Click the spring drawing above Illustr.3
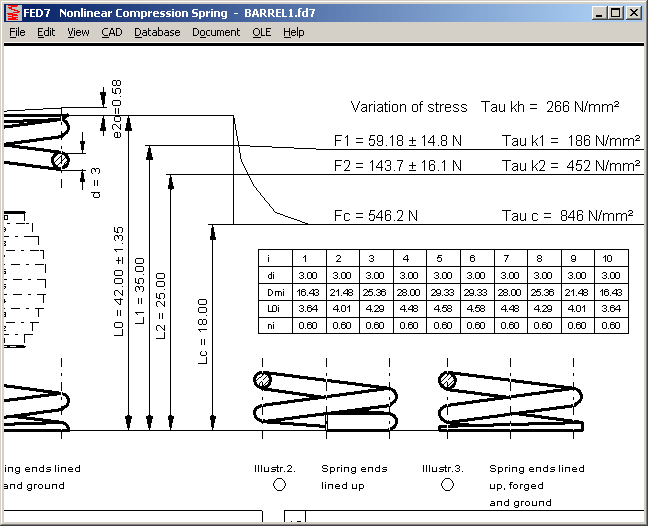This screenshot has height=526, width=648. click(x=510, y=399)
